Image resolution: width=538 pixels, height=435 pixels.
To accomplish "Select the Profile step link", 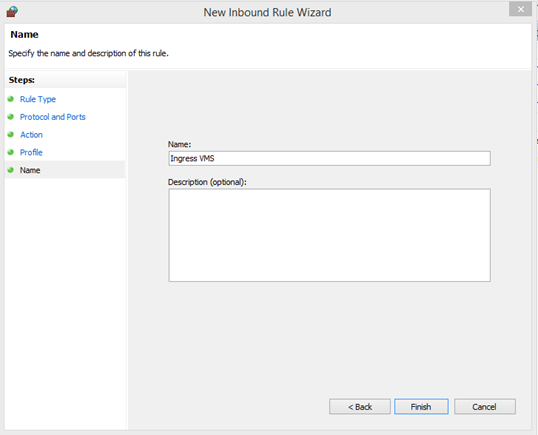I will tap(31, 152).
